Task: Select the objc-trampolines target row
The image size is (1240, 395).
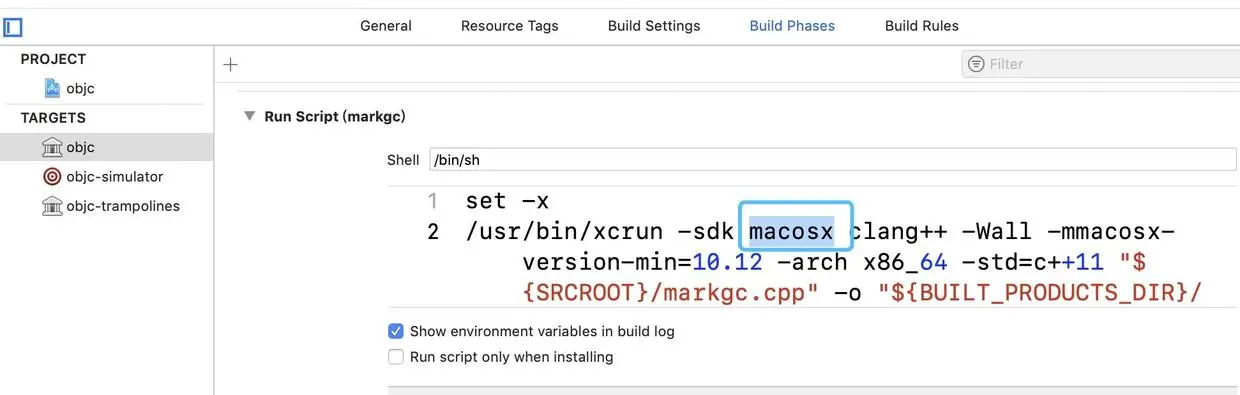Action: click(x=107, y=206)
